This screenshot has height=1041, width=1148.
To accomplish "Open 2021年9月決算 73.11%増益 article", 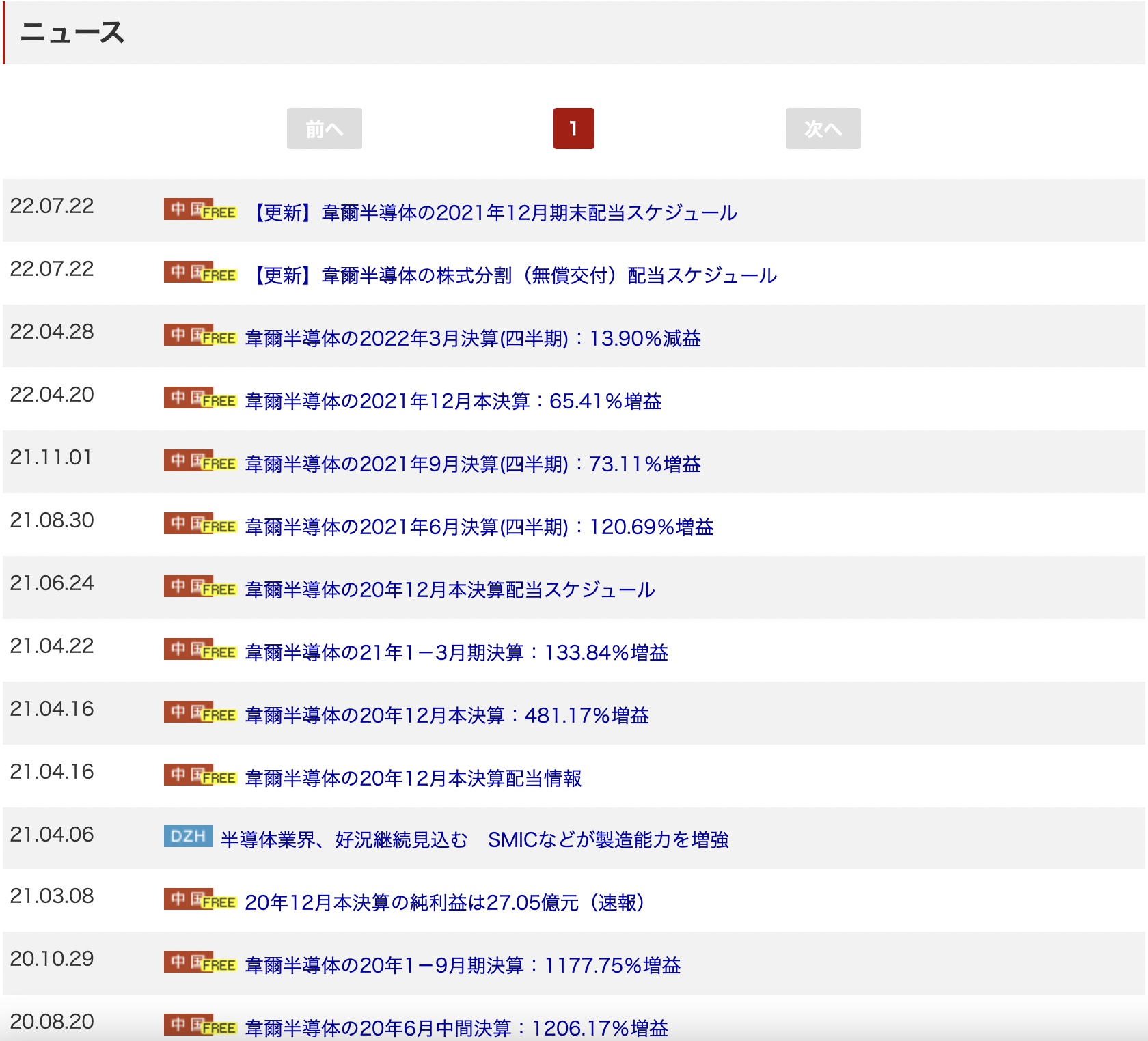I will [x=473, y=464].
